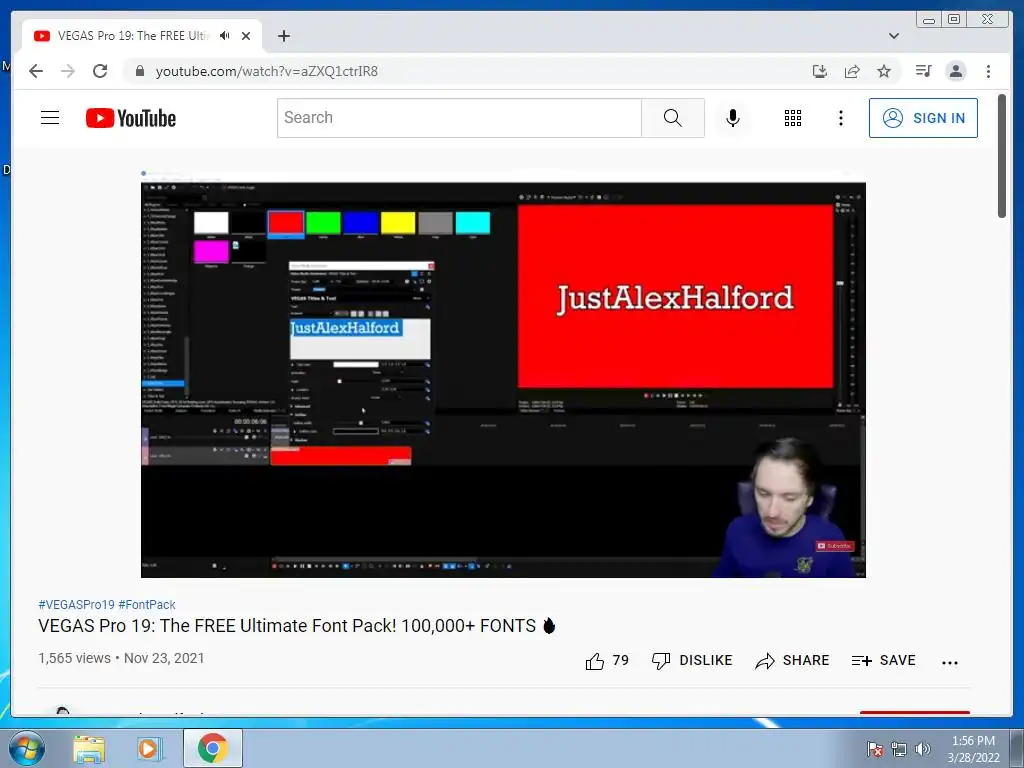Start voice search with the microphone icon
Image resolution: width=1024 pixels, height=768 pixels.
pos(733,118)
